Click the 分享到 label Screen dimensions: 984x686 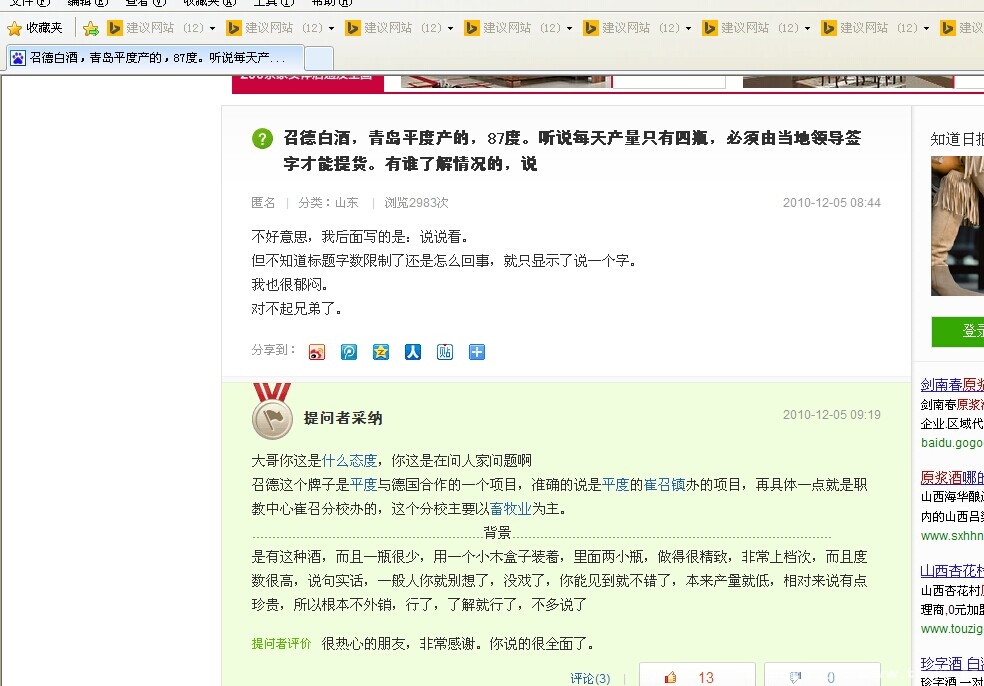point(274,350)
